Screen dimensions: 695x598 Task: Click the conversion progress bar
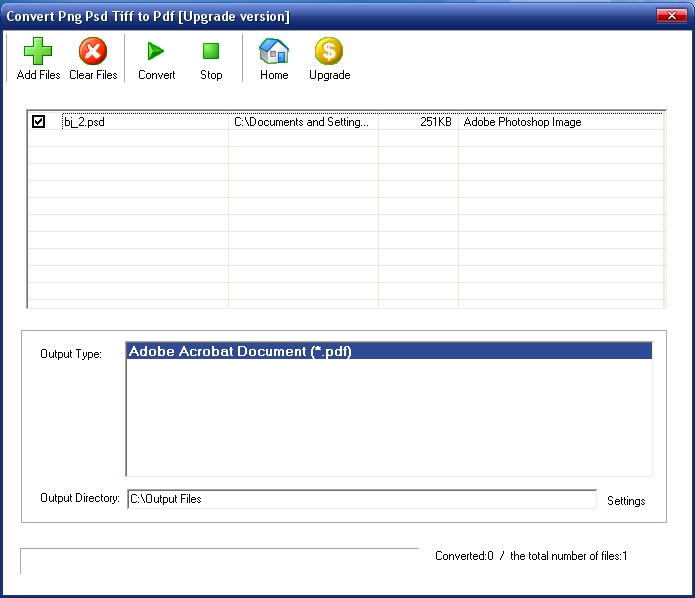click(x=219, y=561)
